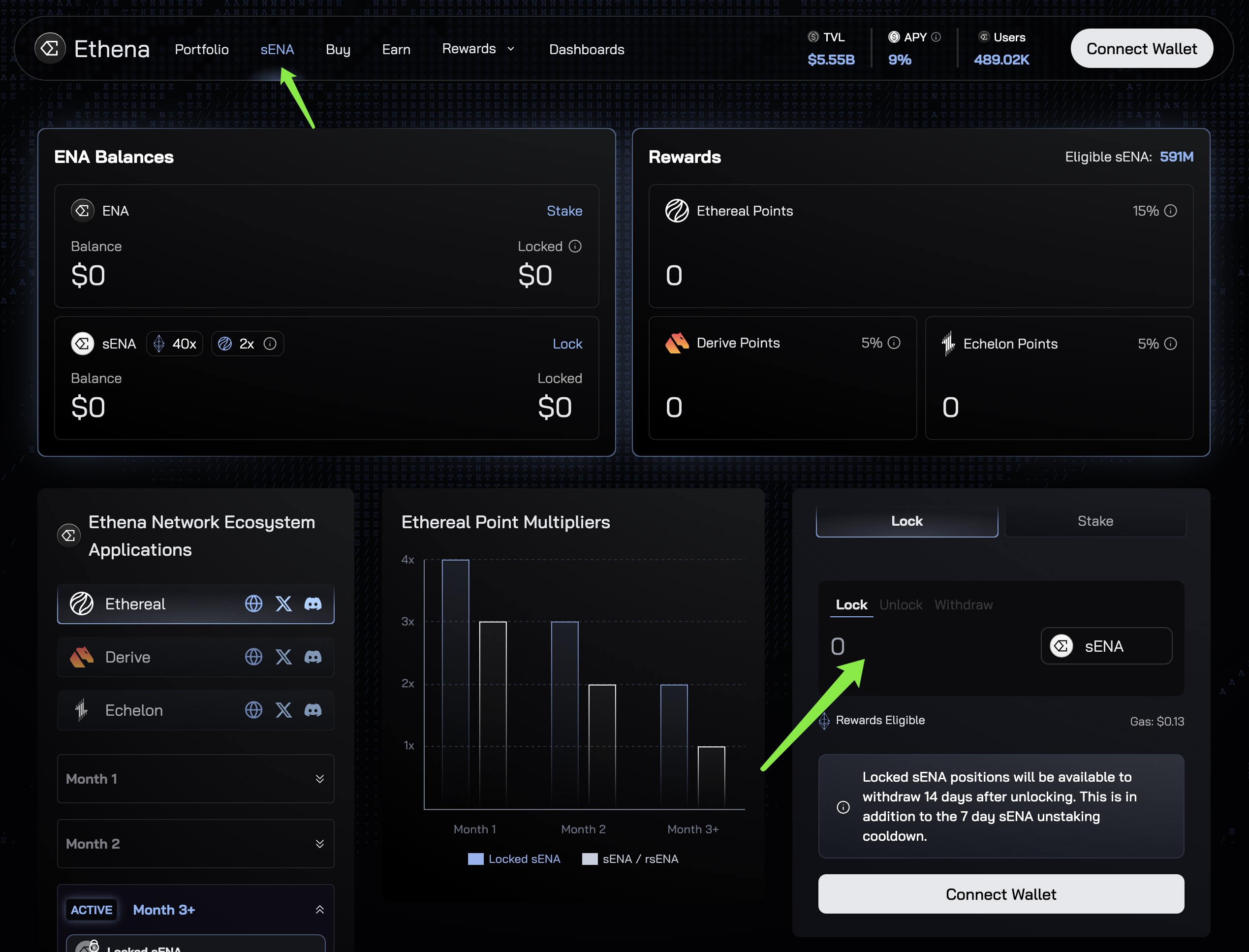Select Derive application row
Screen dimensions: 1249x952
195,657
